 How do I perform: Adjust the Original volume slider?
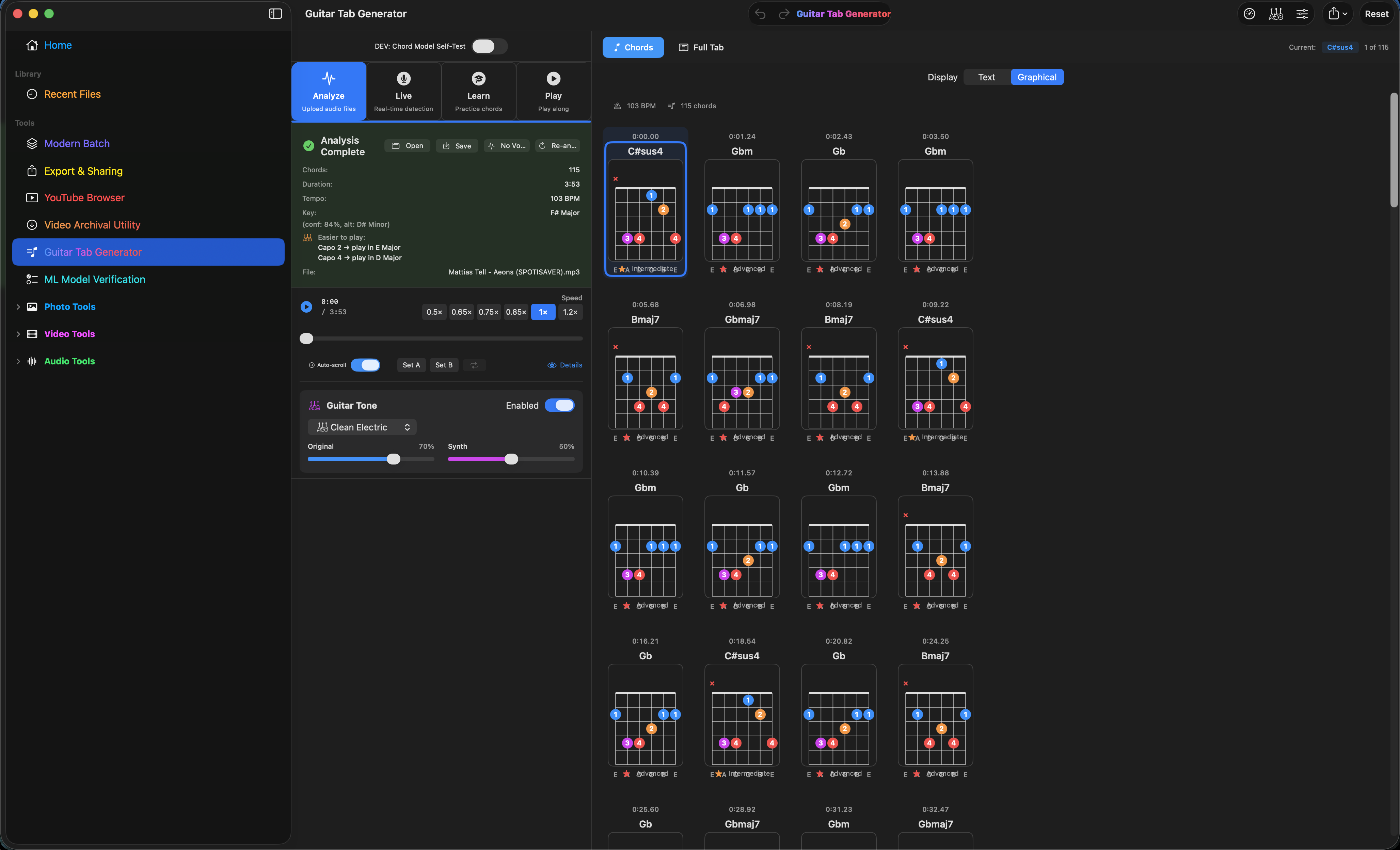(393, 459)
